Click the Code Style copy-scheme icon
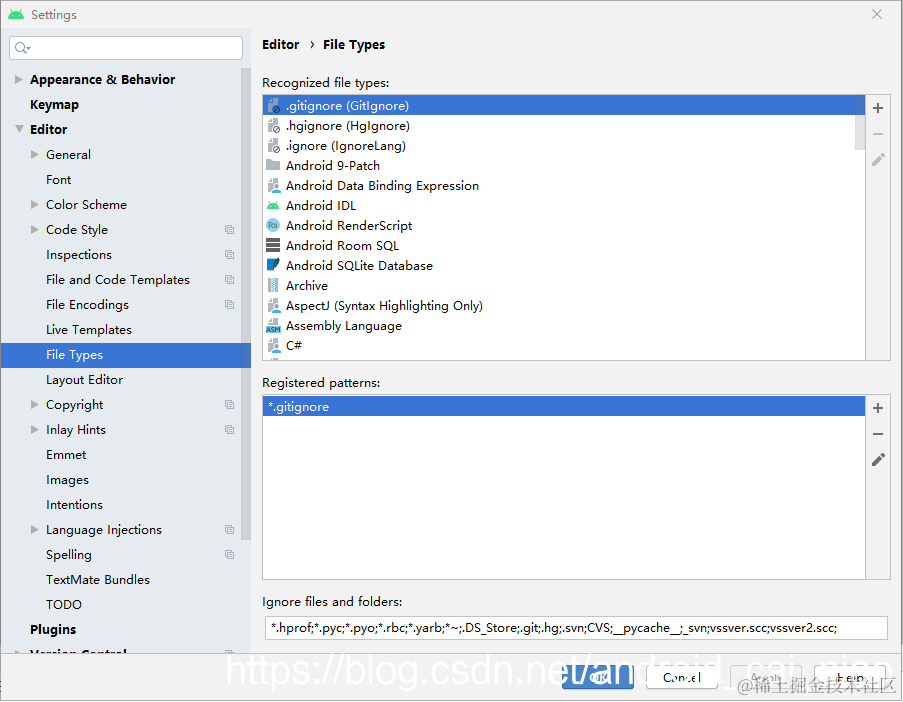The height and width of the screenshot is (702, 903). 229,229
